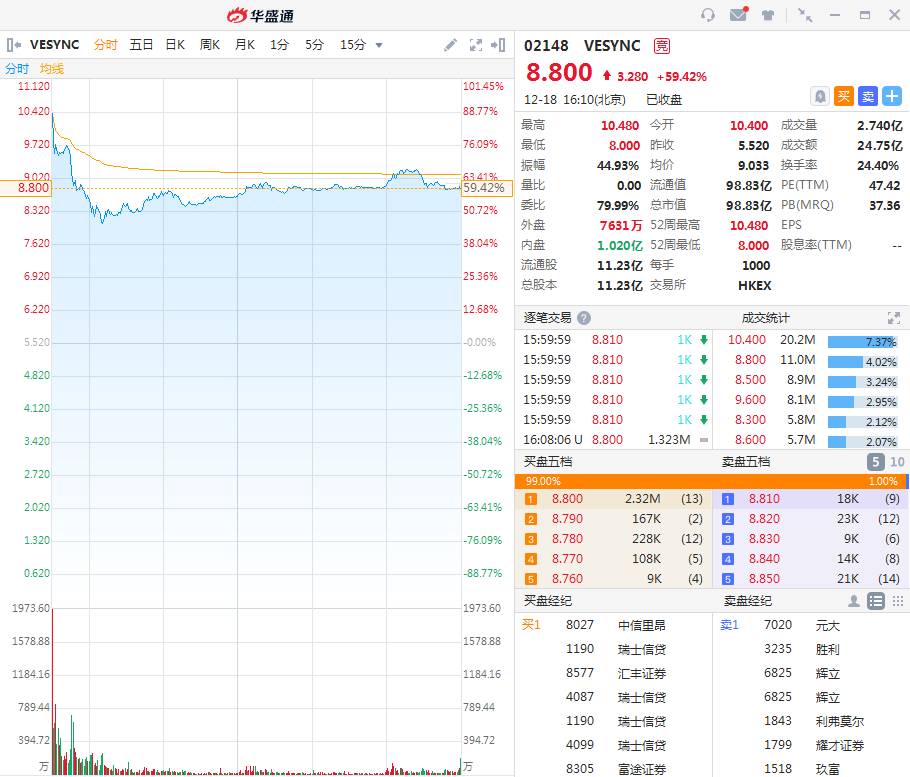This screenshot has height=777, width=910.
Task: Select ask level 4 at 8.840
Action: [x=811, y=559]
